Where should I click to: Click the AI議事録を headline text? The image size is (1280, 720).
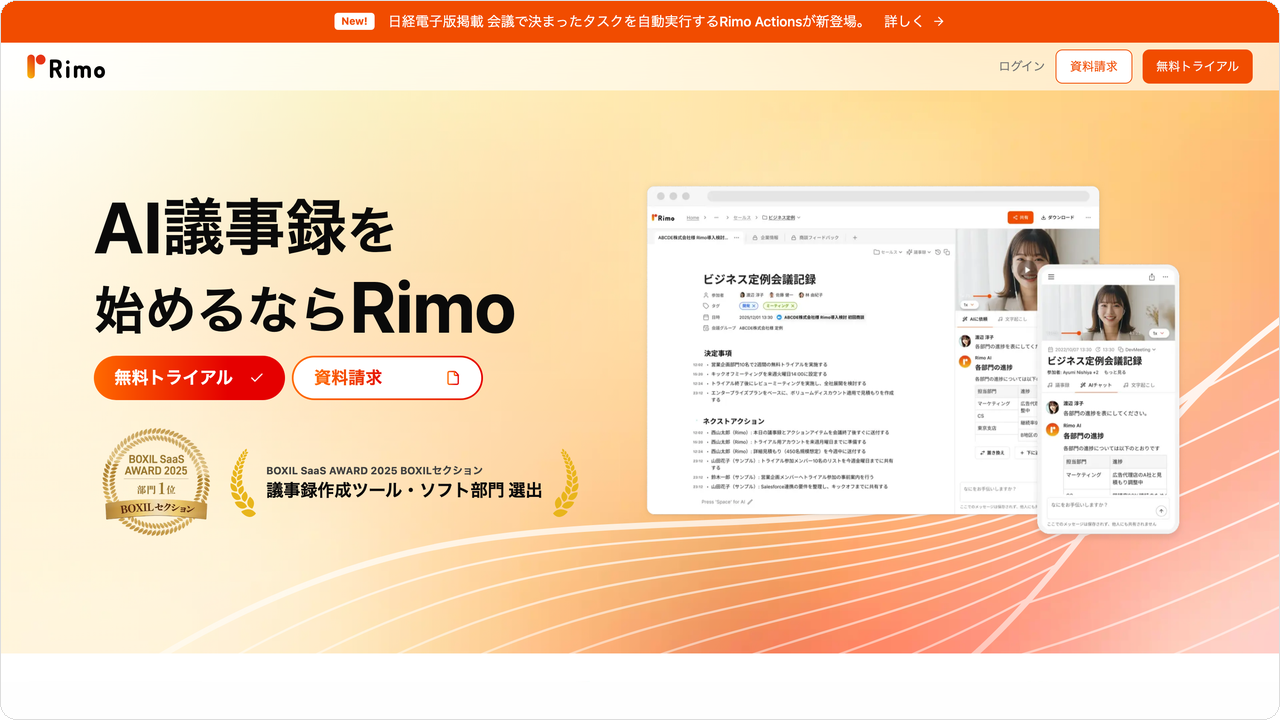click(x=244, y=228)
